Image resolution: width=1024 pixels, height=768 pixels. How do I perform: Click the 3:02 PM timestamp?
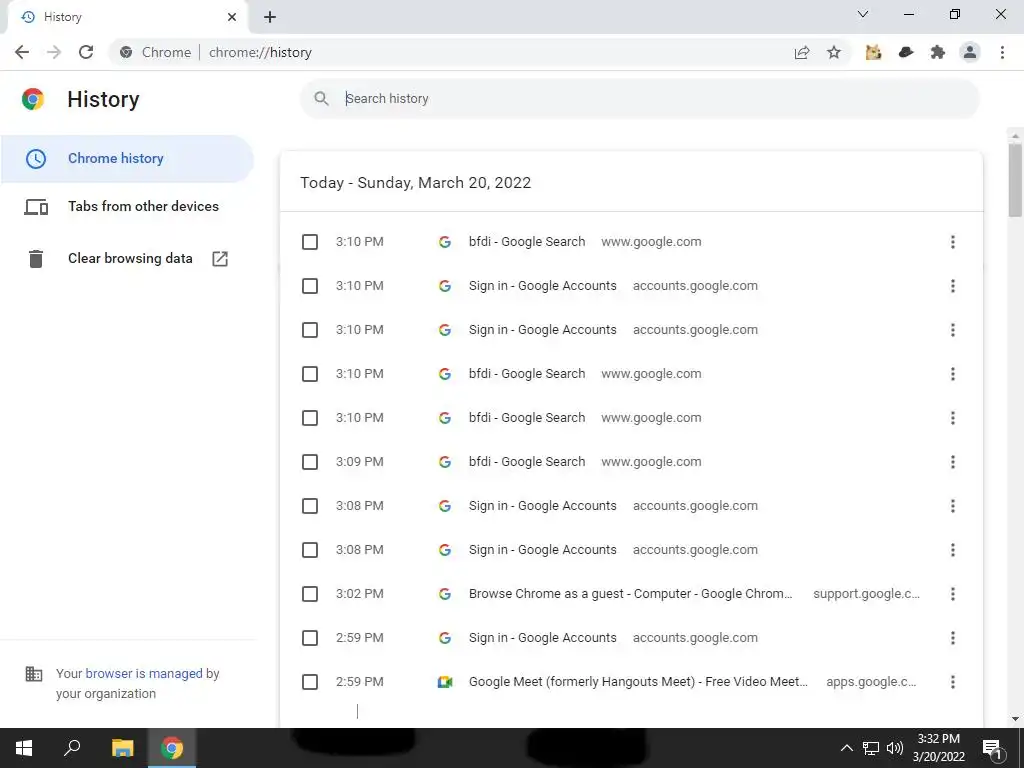(x=360, y=594)
